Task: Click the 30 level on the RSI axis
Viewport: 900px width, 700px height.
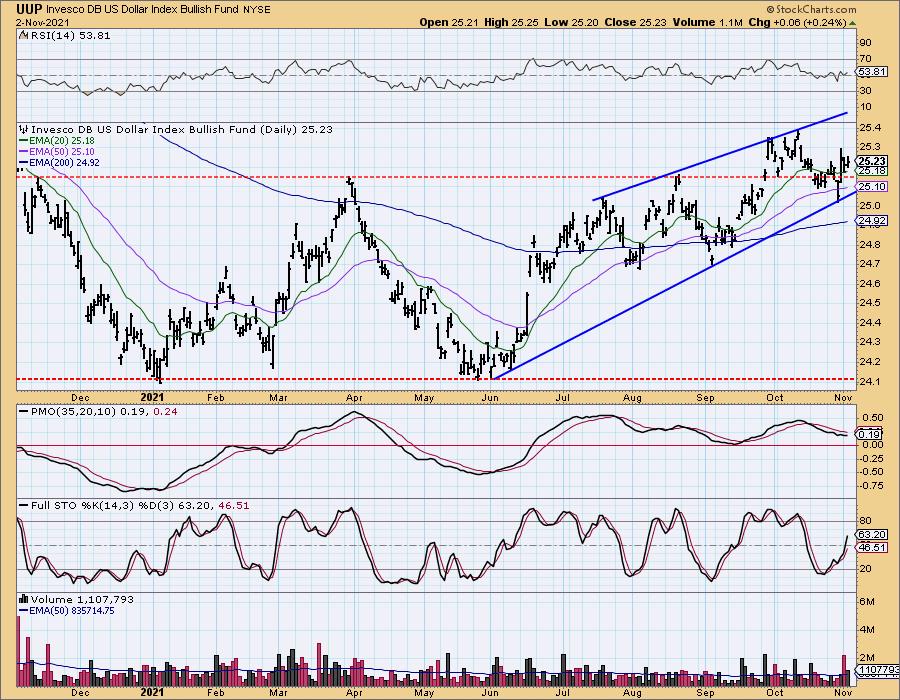Action: (x=865, y=91)
